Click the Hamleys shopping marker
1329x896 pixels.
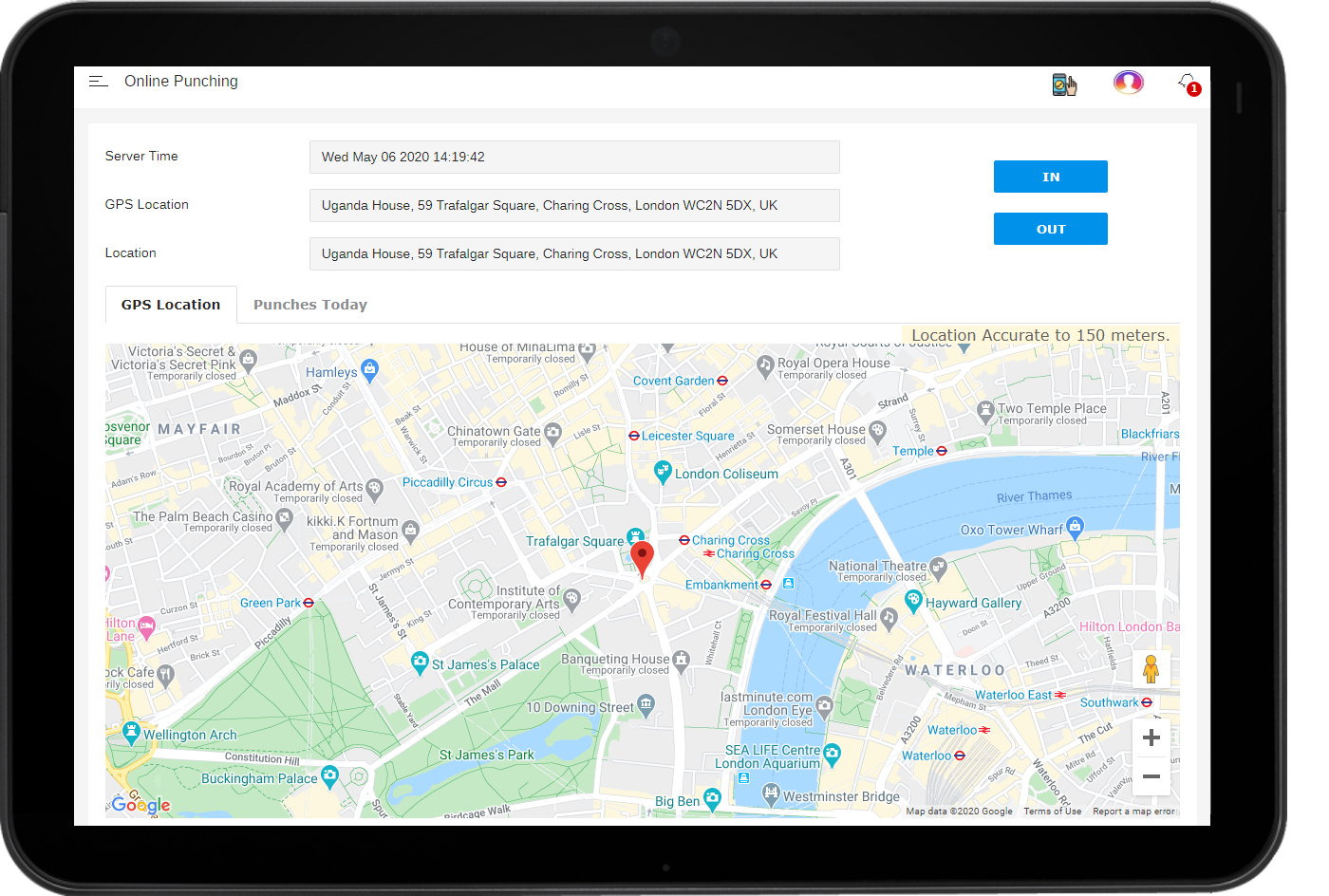pos(370,370)
